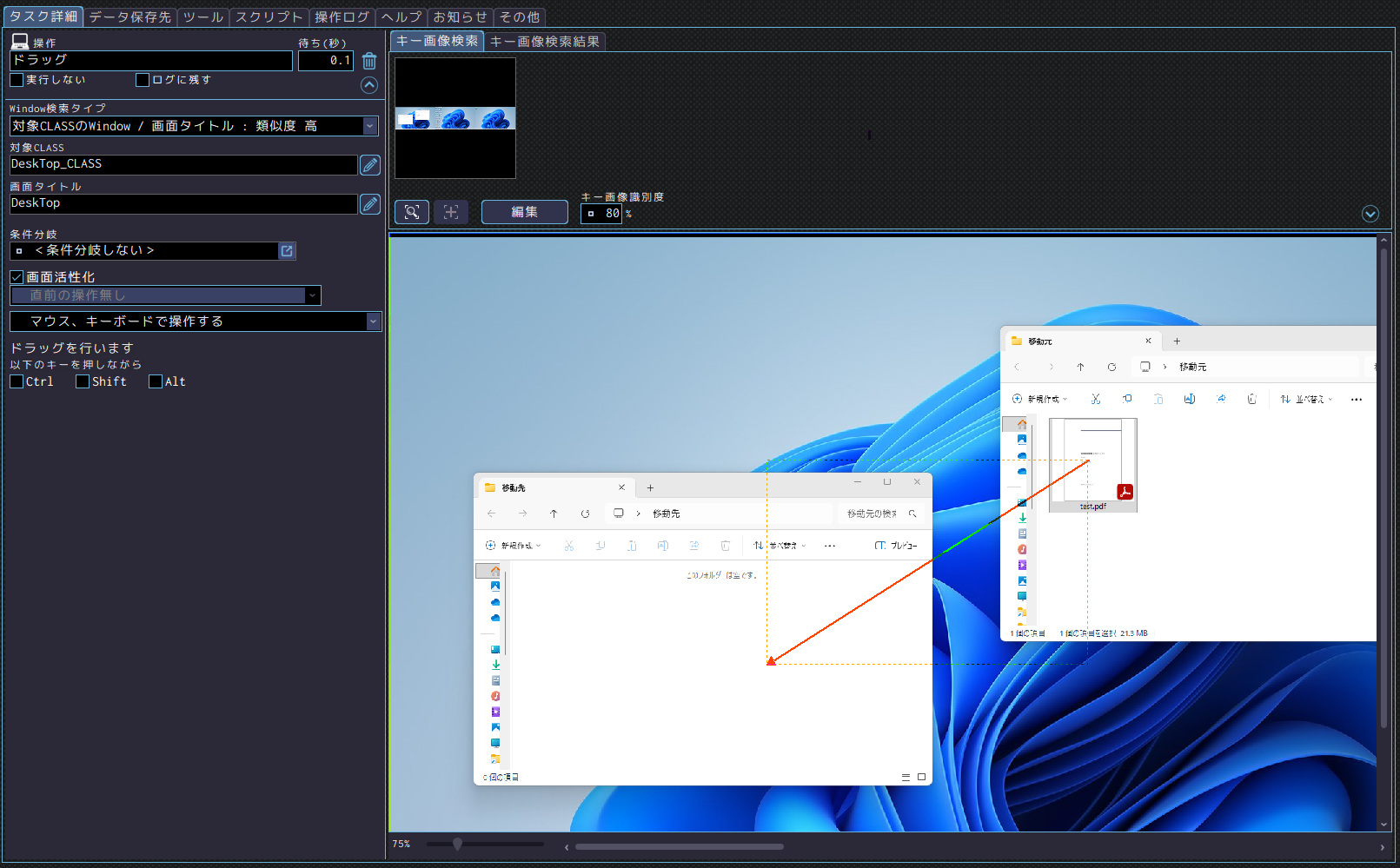Viewport: 1400px width, 868px height.
Task: Click the magnifier image search icon button
Action: tap(412, 212)
